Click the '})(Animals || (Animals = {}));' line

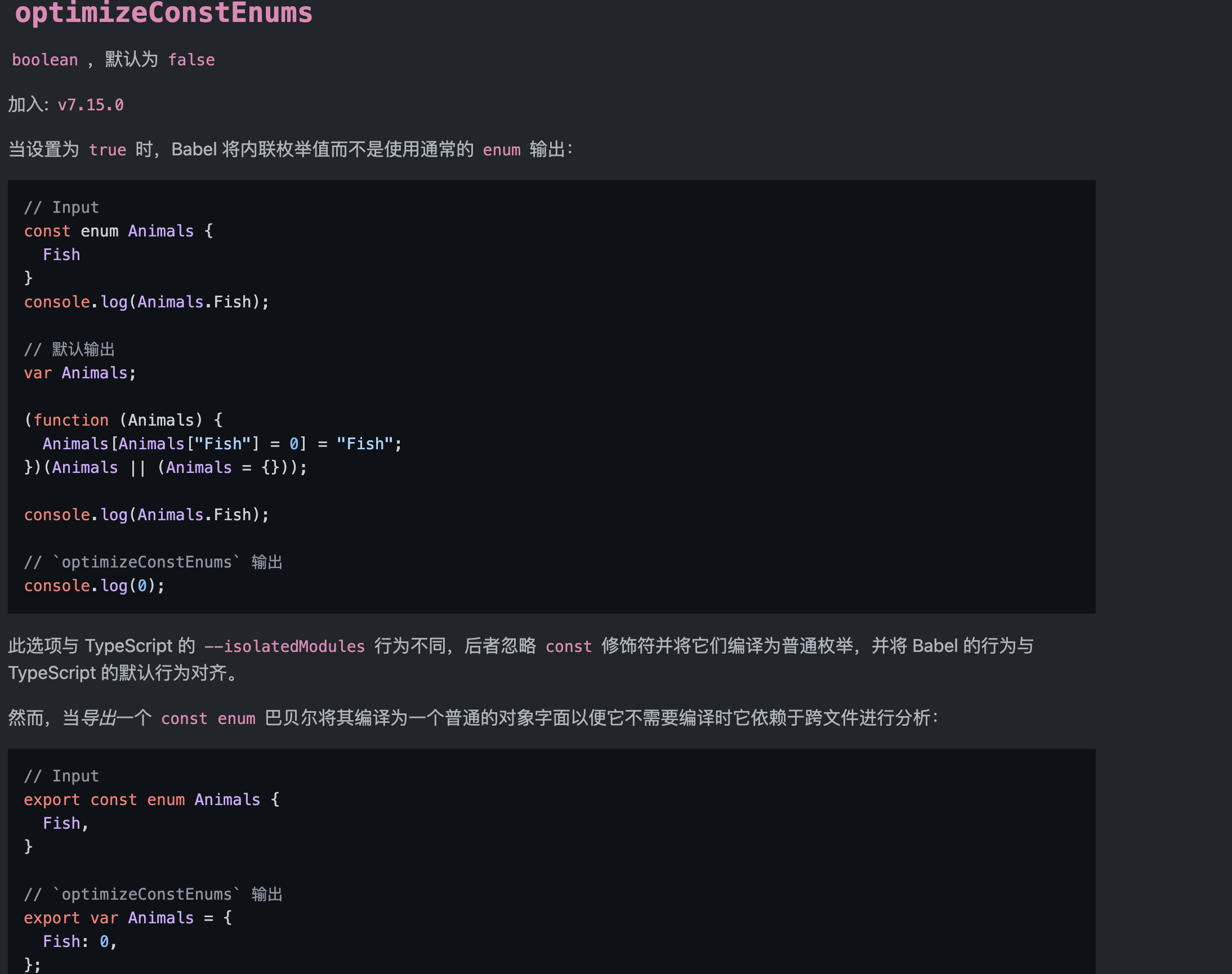[x=166, y=468]
